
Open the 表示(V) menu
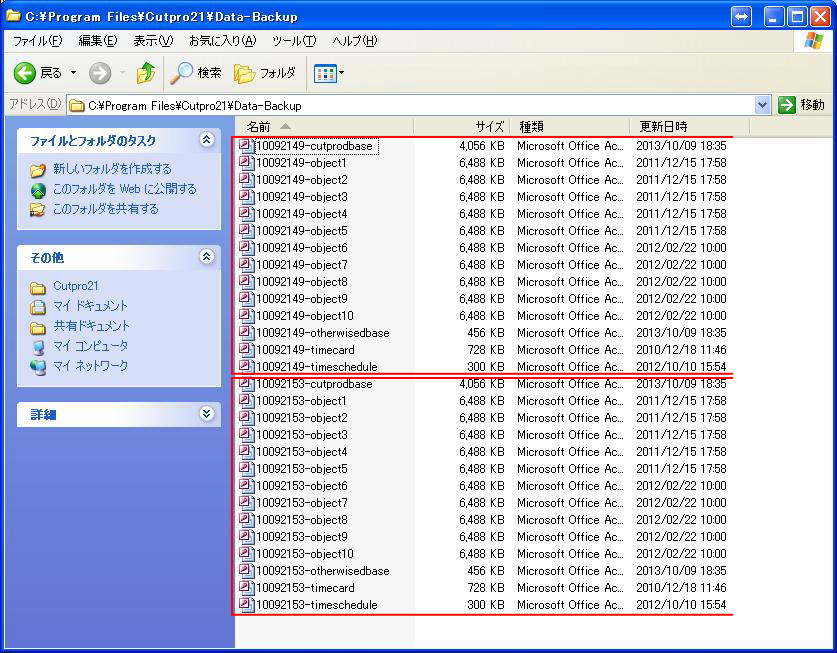pyautogui.click(x=153, y=41)
